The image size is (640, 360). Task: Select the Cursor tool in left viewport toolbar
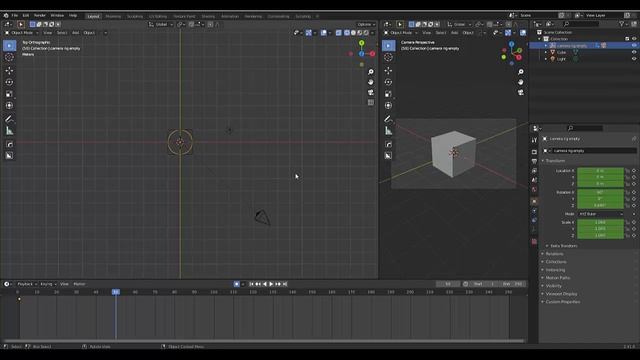point(9,58)
